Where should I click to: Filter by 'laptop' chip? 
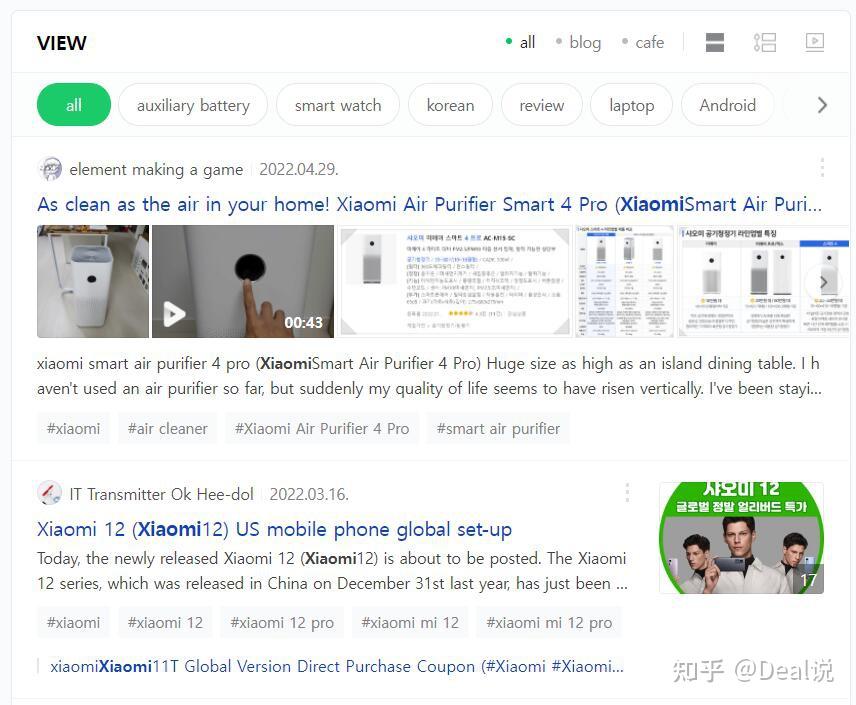tap(632, 105)
